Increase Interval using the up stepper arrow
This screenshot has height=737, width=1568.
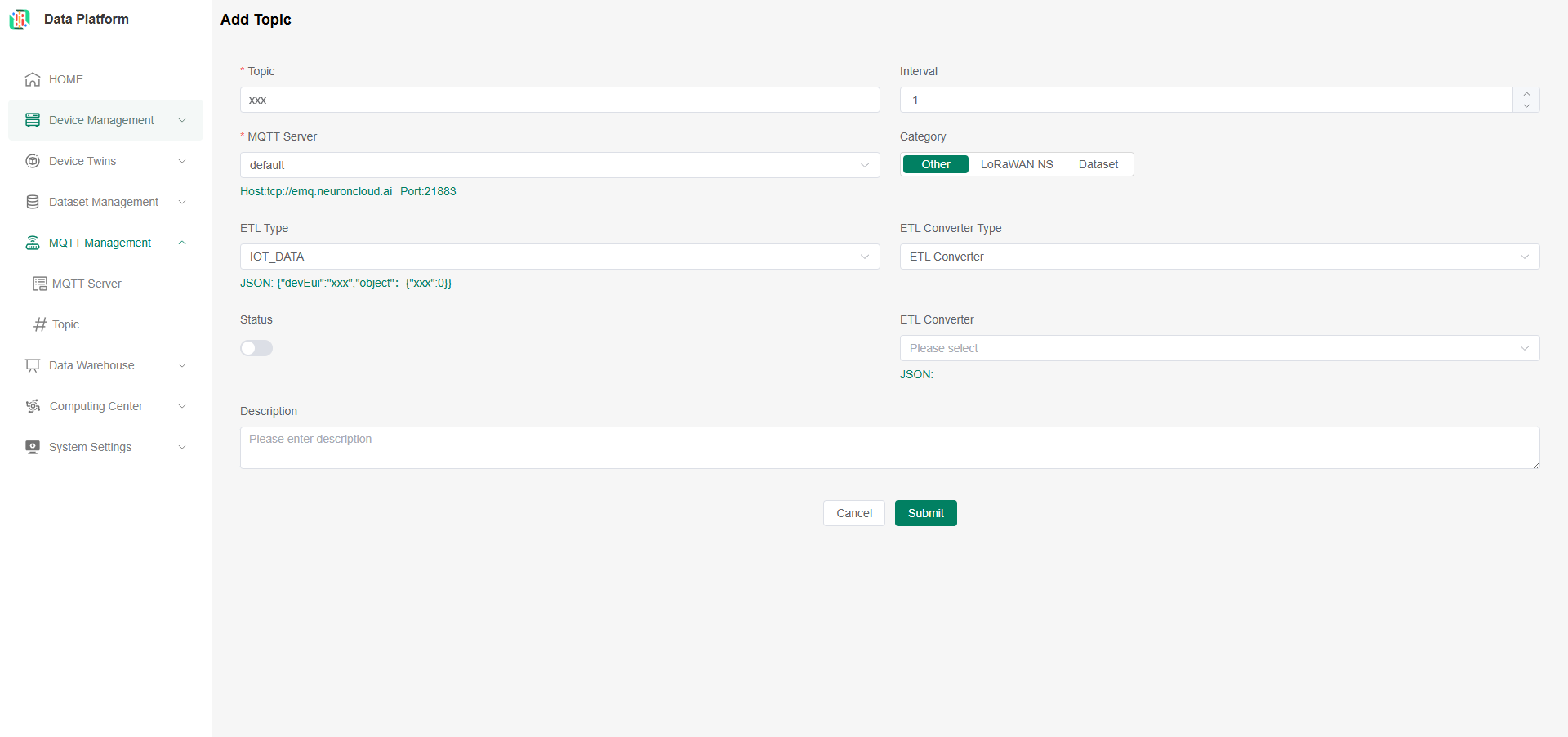(1526, 94)
